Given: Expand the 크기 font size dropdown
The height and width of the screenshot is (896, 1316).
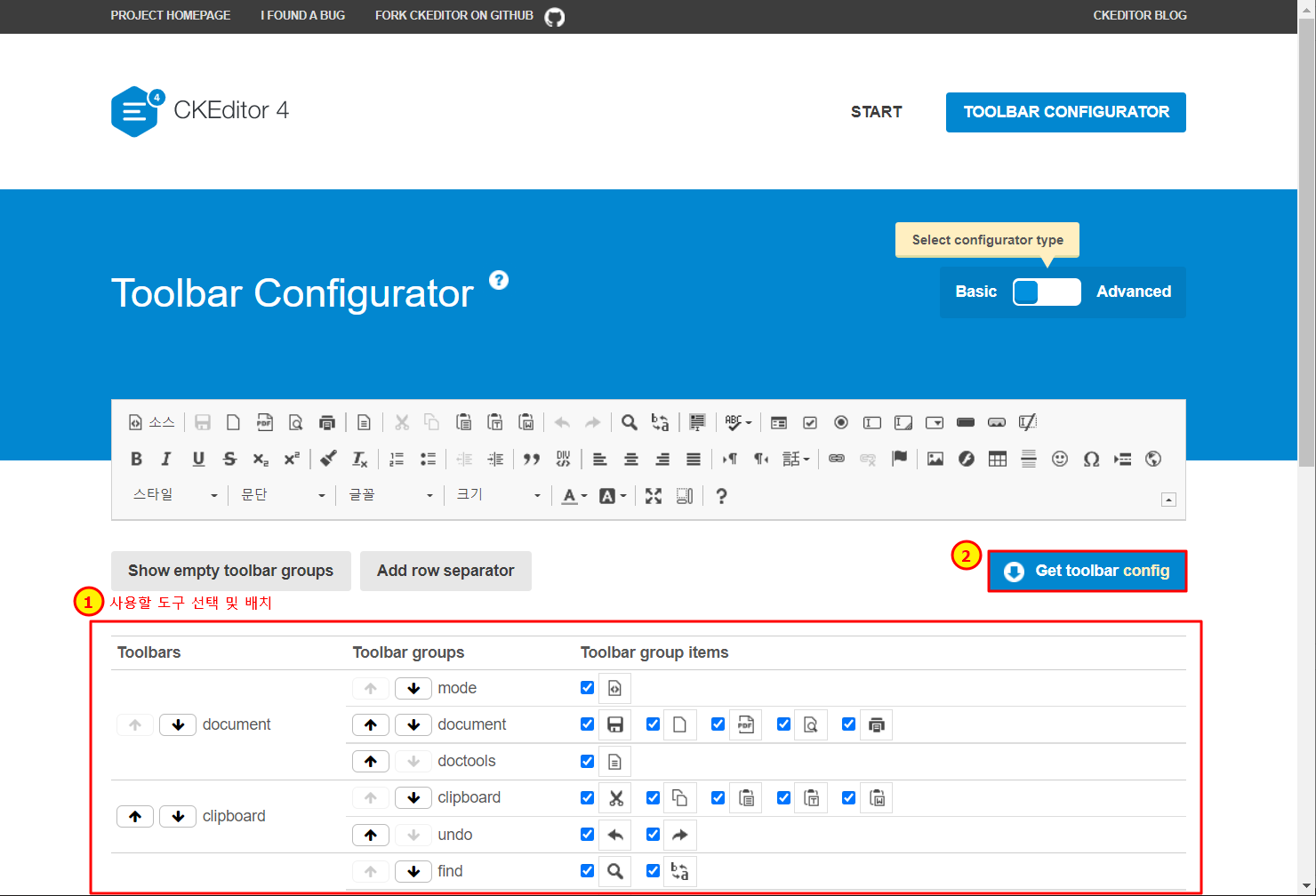Looking at the screenshot, I should click(x=498, y=495).
